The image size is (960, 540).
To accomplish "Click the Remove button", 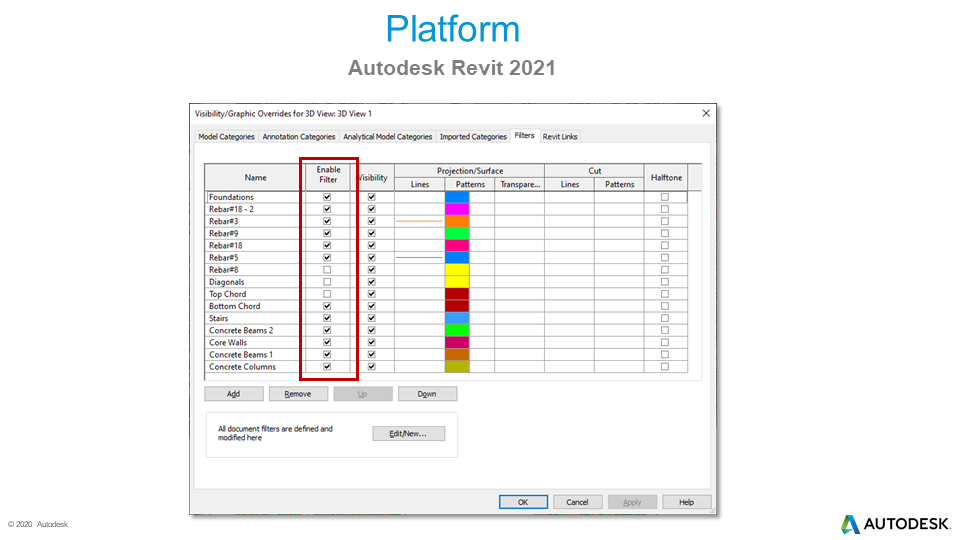I will [298, 394].
